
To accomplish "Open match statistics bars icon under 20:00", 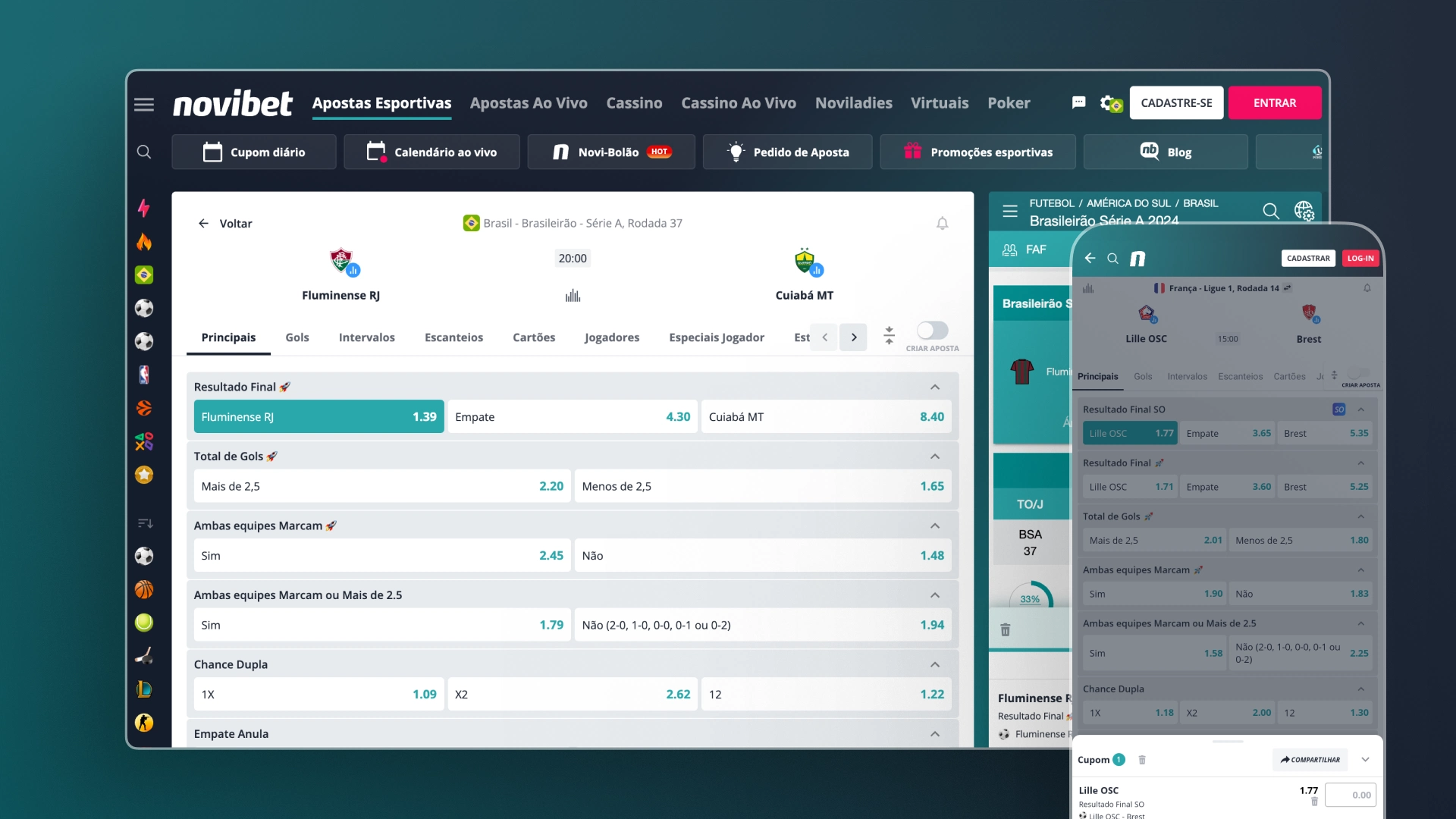I will [573, 295].
